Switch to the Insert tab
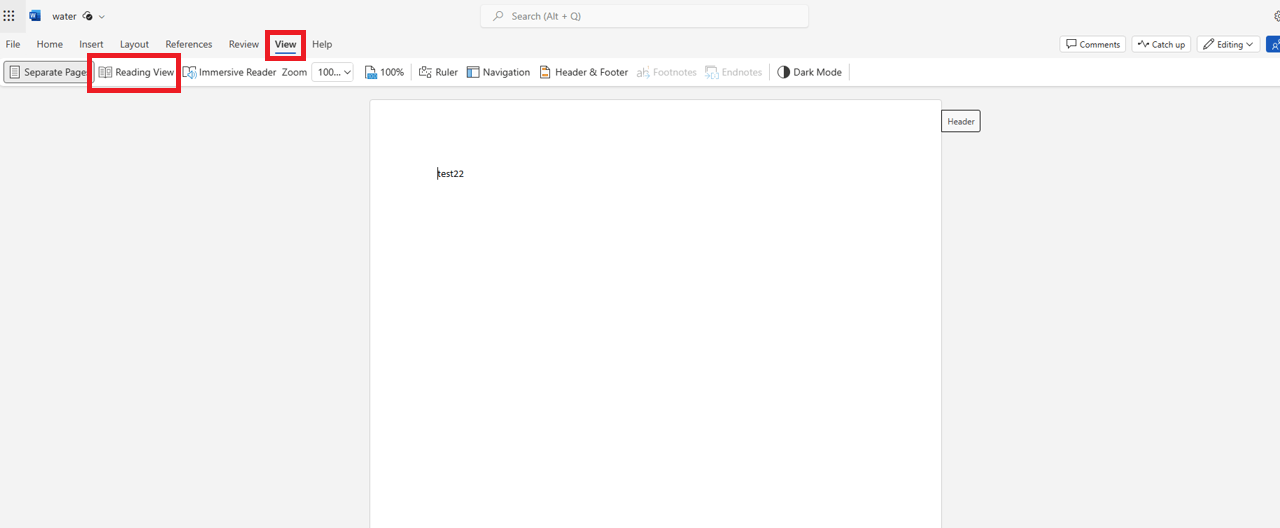 91,44
